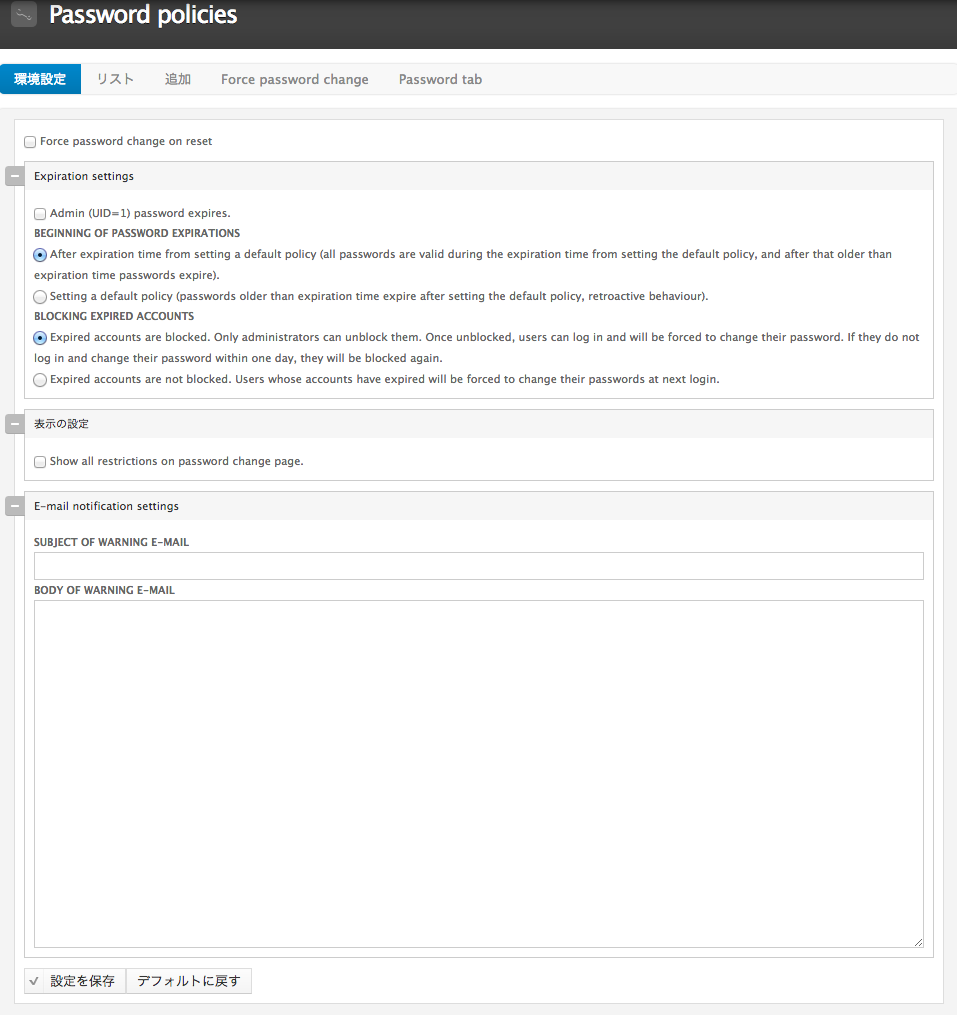The width and height of the screenshot is (957, 1015).
Task: Click the 設定を保存 button
Action: point(76,981)
